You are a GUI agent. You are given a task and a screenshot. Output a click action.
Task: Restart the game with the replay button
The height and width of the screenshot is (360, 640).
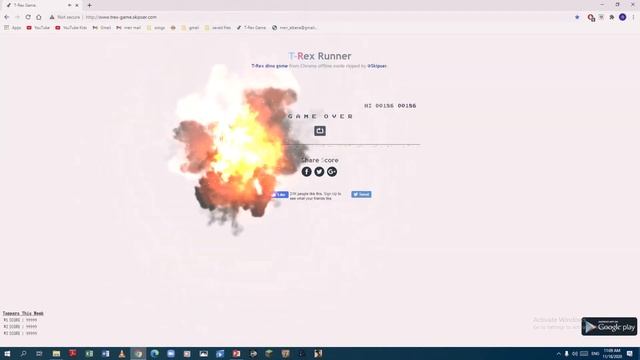[320, 131]
